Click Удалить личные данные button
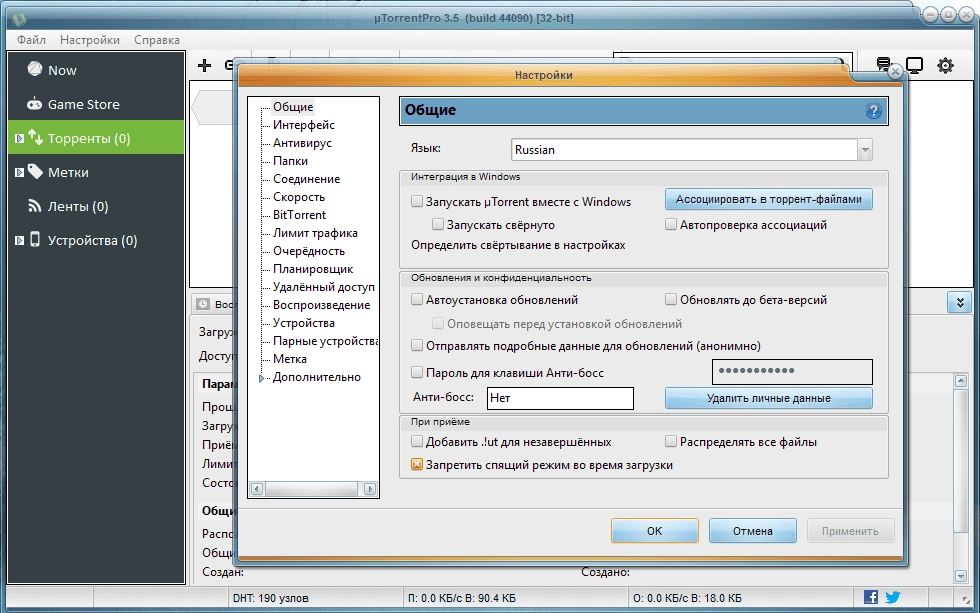Image resolution: width=980 pixels, height=613 pixels. coord(769,398)
